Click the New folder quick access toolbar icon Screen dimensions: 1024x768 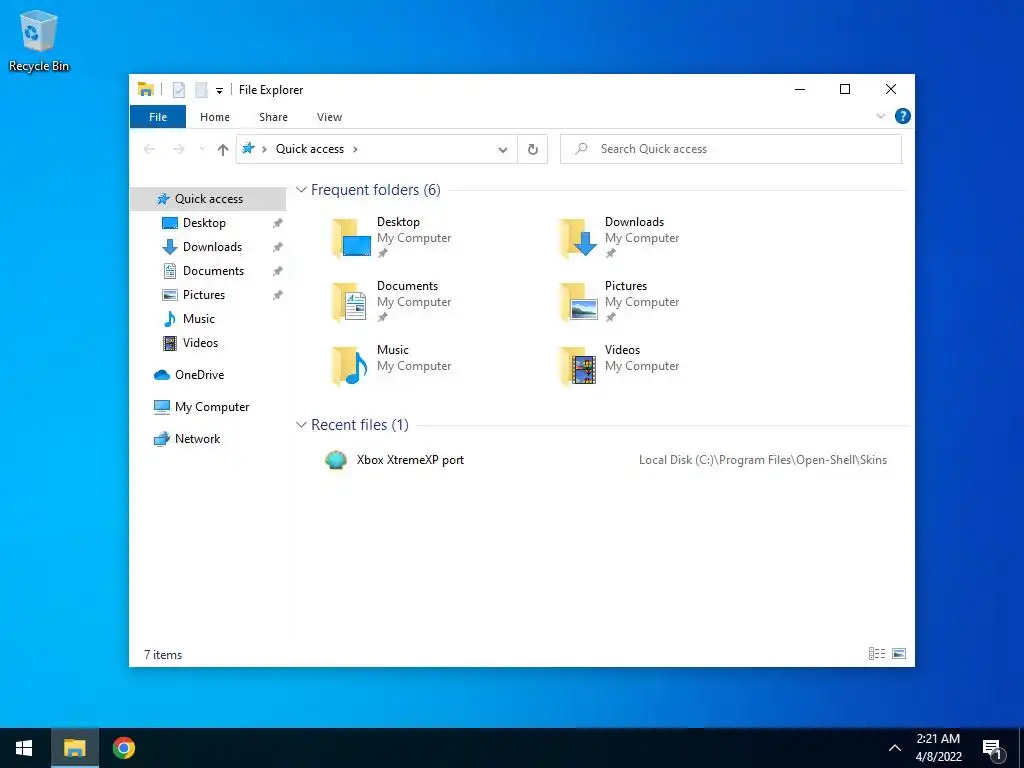201,89
